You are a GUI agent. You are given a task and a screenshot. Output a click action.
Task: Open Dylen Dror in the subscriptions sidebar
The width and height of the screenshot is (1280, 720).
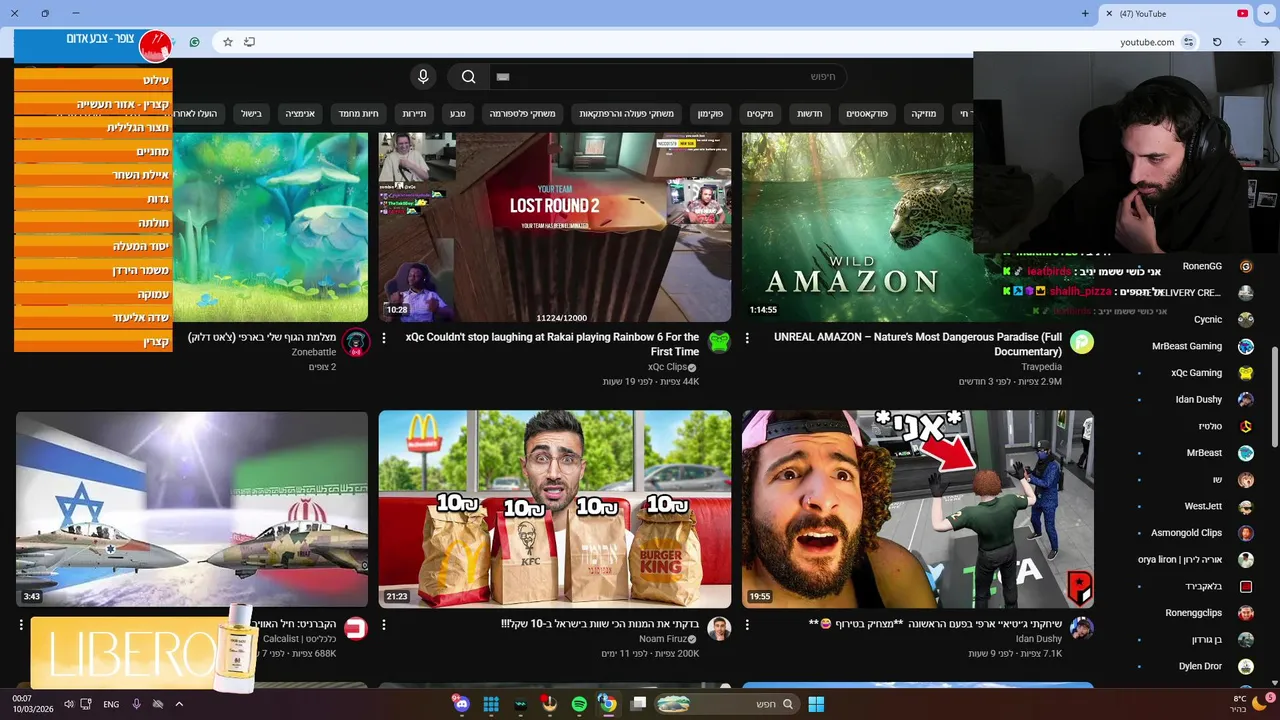pos(1200,666)
